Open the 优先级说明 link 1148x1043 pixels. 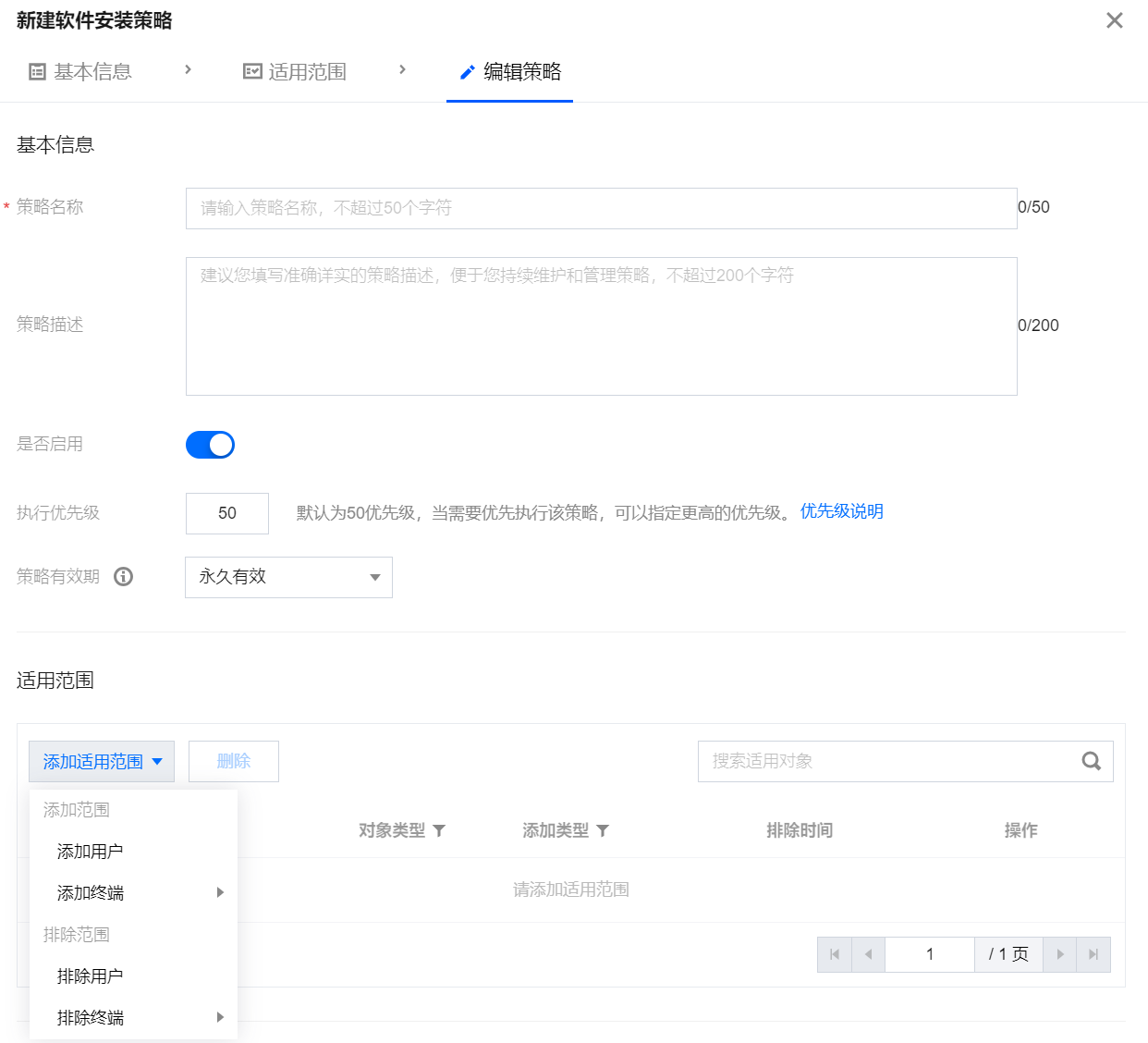click(841, 511)
